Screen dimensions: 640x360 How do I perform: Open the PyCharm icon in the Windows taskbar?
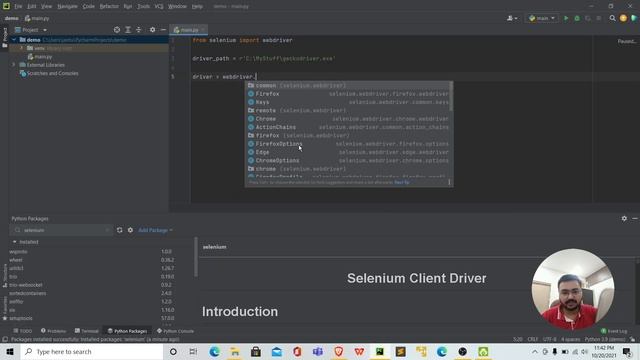(380, 351)
